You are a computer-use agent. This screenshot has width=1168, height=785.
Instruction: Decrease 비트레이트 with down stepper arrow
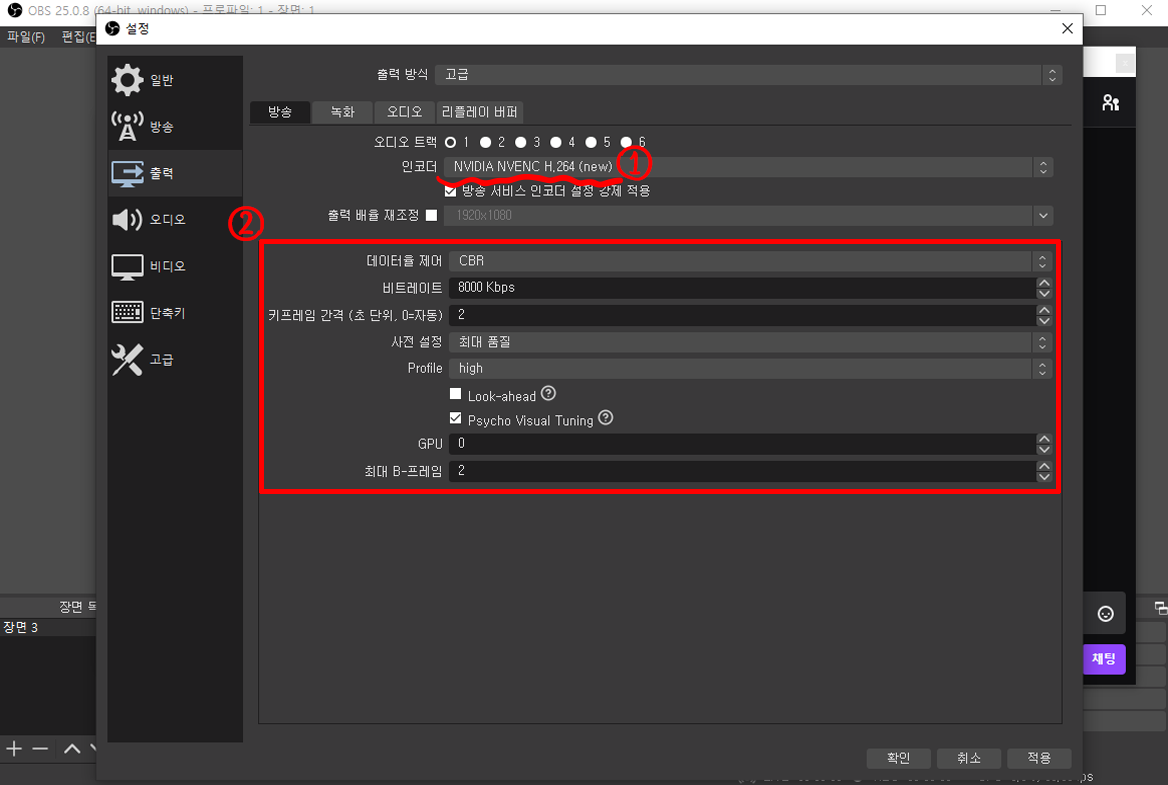pos(1044,293)
